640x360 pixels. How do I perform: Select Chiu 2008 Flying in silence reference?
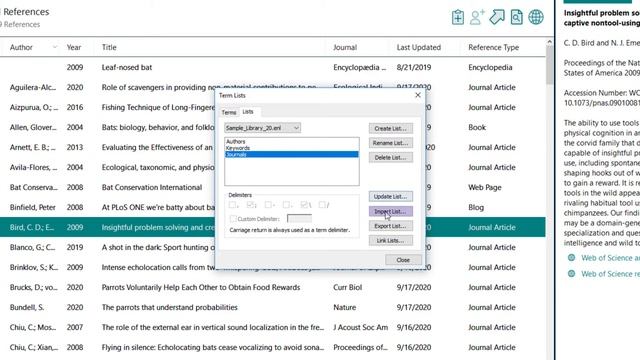point(273,347)
